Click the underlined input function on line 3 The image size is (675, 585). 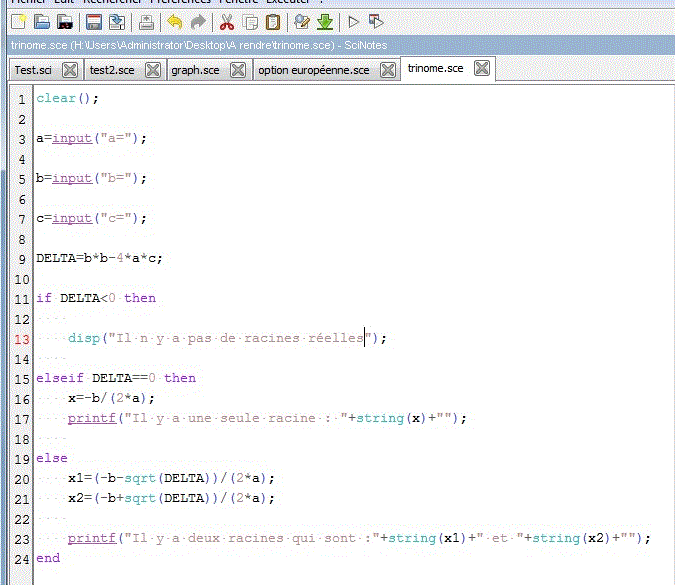click(x=72, y=138)
